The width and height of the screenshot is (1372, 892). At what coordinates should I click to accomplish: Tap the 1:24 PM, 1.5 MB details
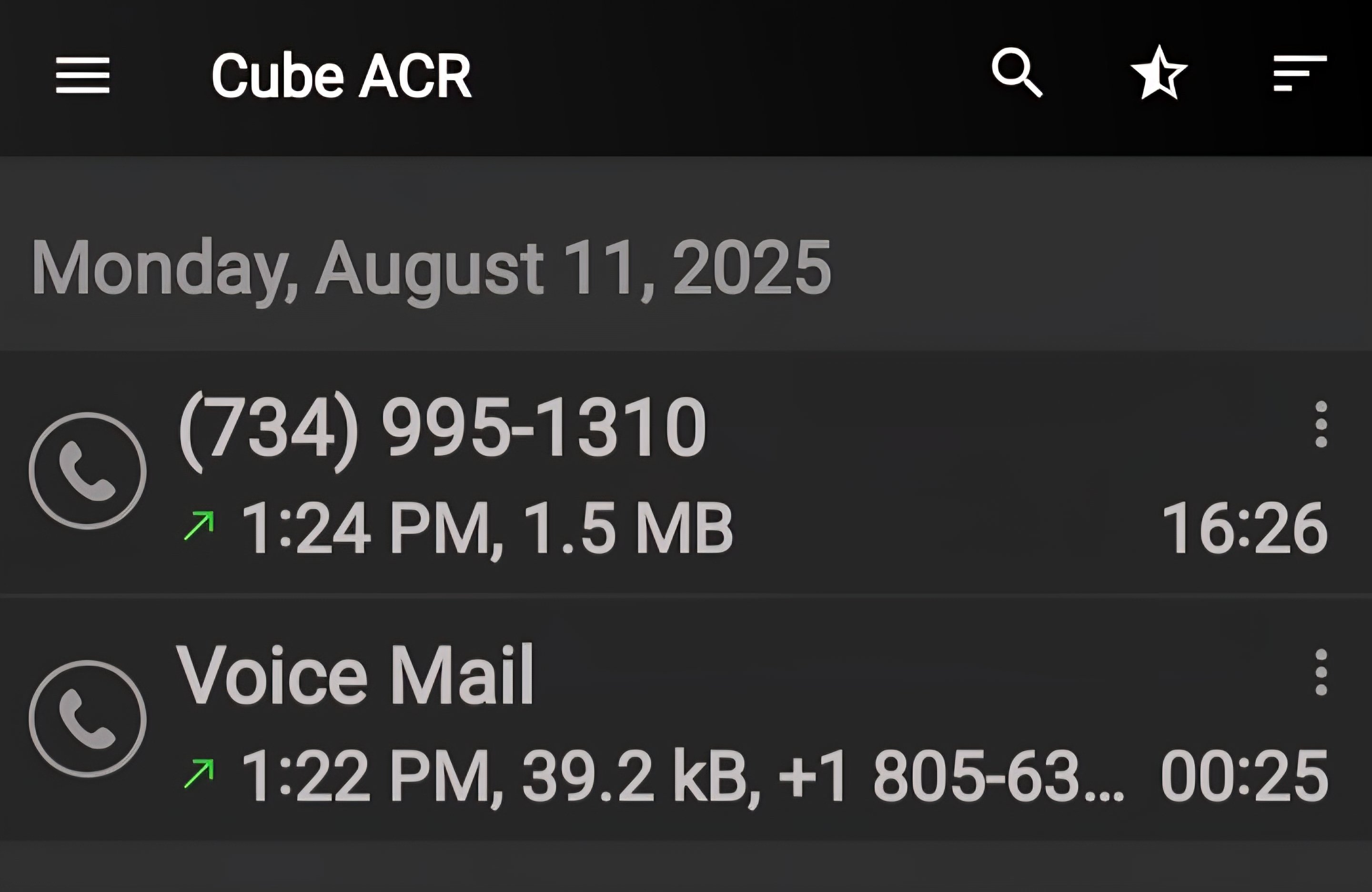487,528
